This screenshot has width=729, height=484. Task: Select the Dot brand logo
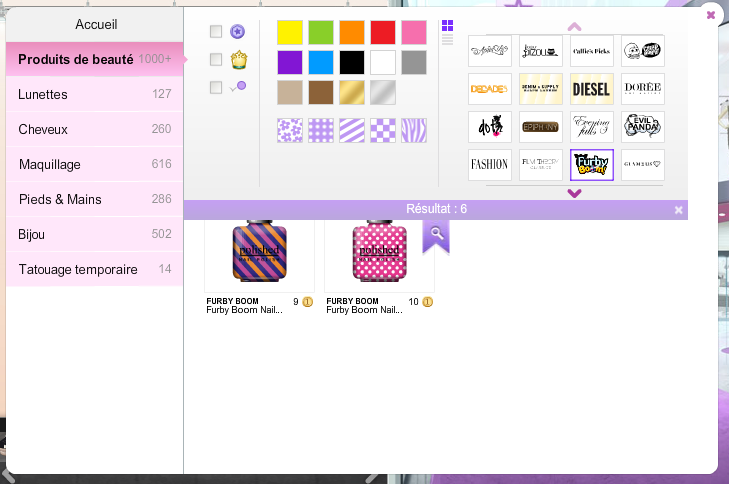[490, 127]
